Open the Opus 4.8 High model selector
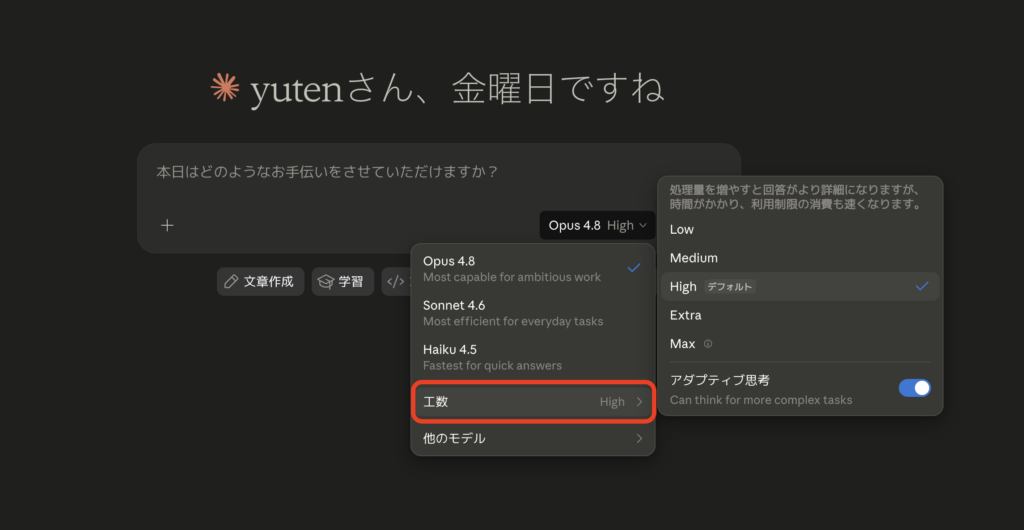The width and height of the screenshot is (1024, 530). pos(597,225)
